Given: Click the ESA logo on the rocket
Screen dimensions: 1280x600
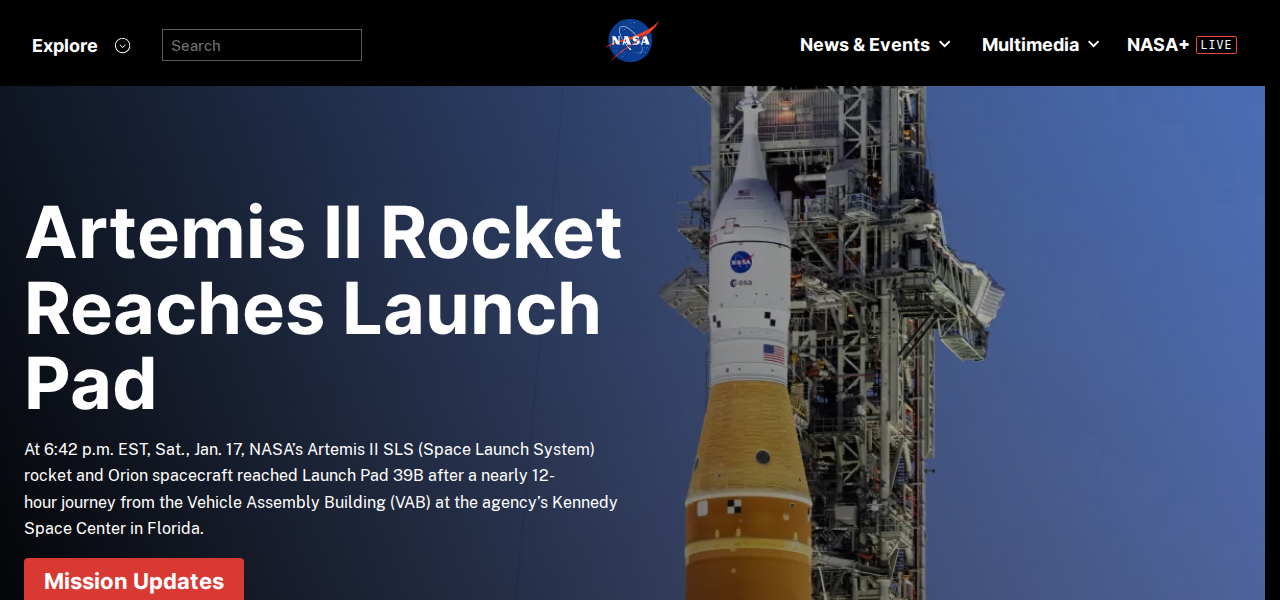Looking at the screenshot, I should (741, 284).
